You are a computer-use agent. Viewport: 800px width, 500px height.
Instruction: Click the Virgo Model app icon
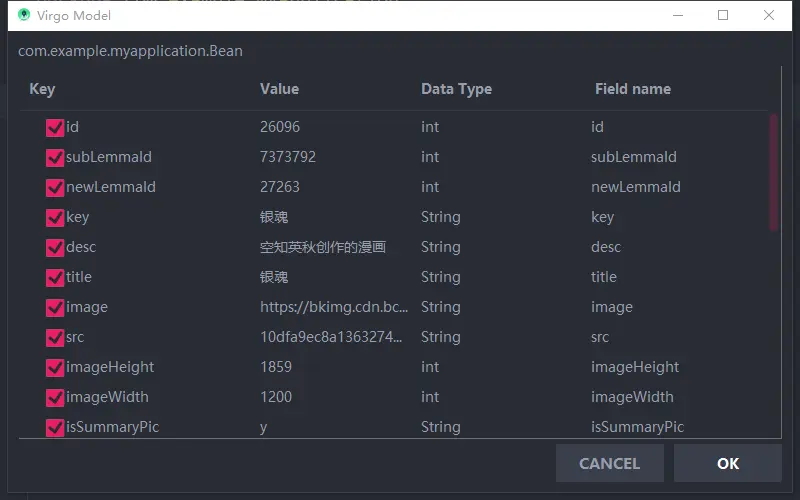click(x=24, y=15)
